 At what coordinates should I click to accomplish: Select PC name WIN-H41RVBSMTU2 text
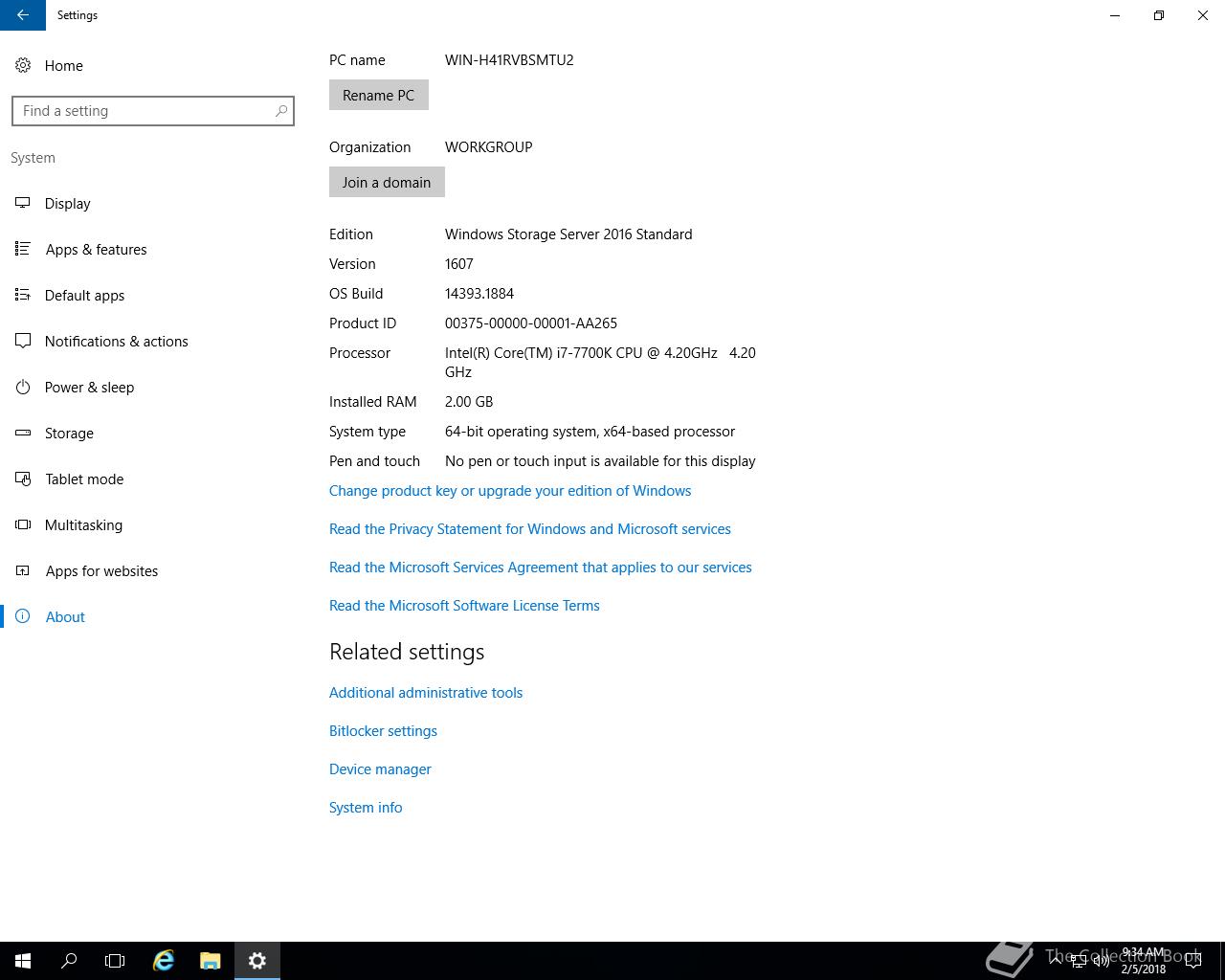509,60
